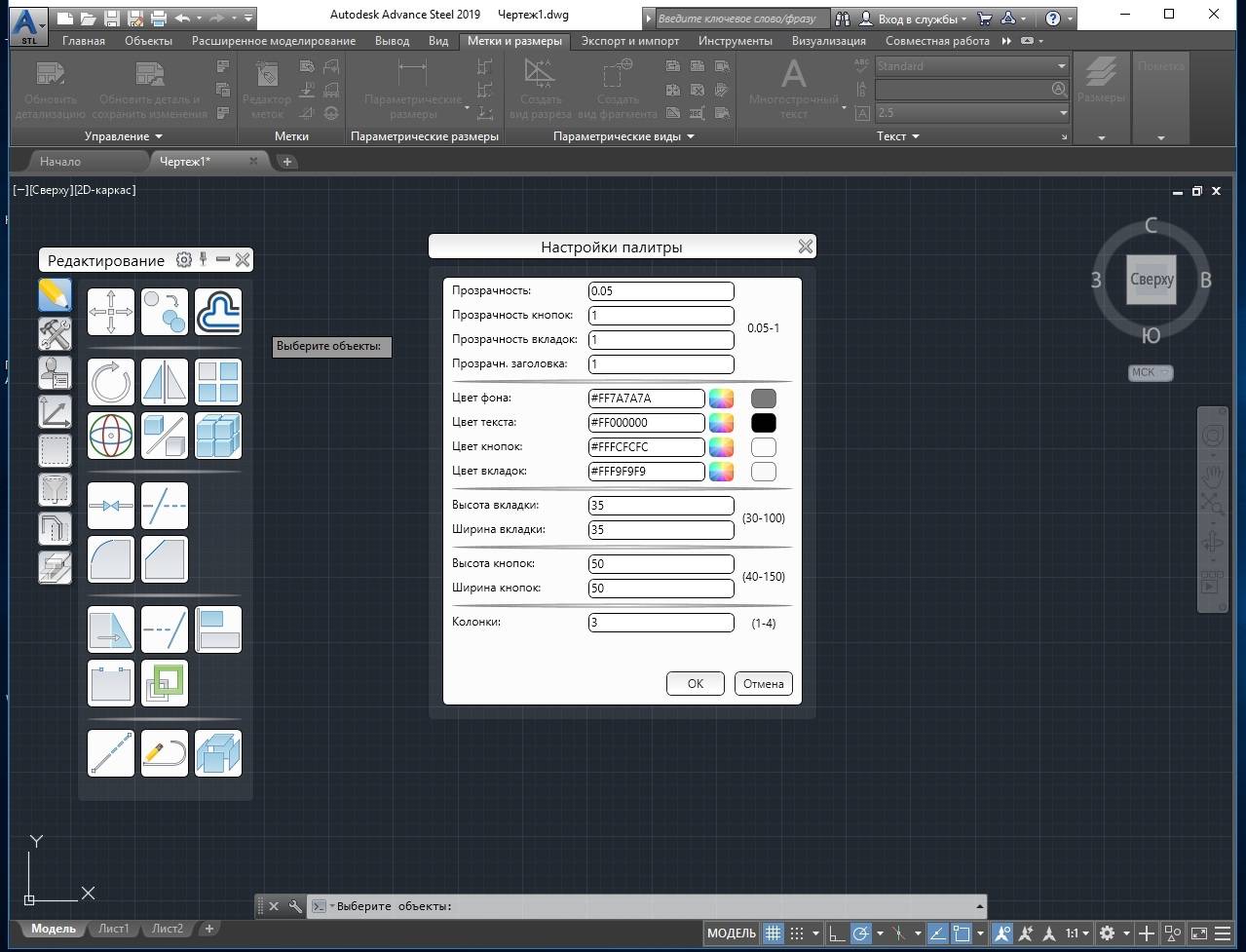1246x952 pixels.
Task: Select the 3D Rotate sphere tool
Action: tap(111, 436)
